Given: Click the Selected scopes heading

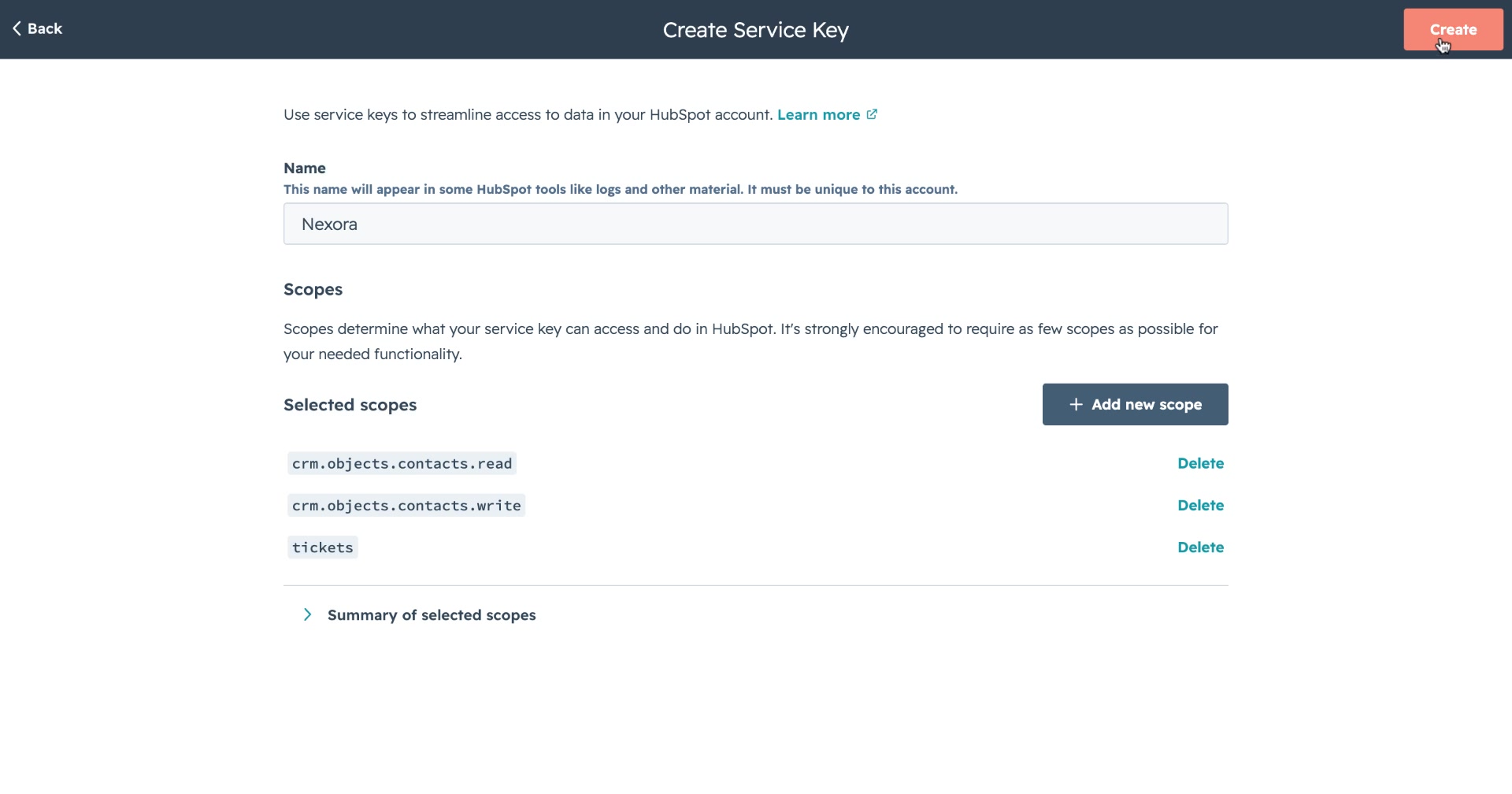Looking at the screenshot, I should [350, 405].
